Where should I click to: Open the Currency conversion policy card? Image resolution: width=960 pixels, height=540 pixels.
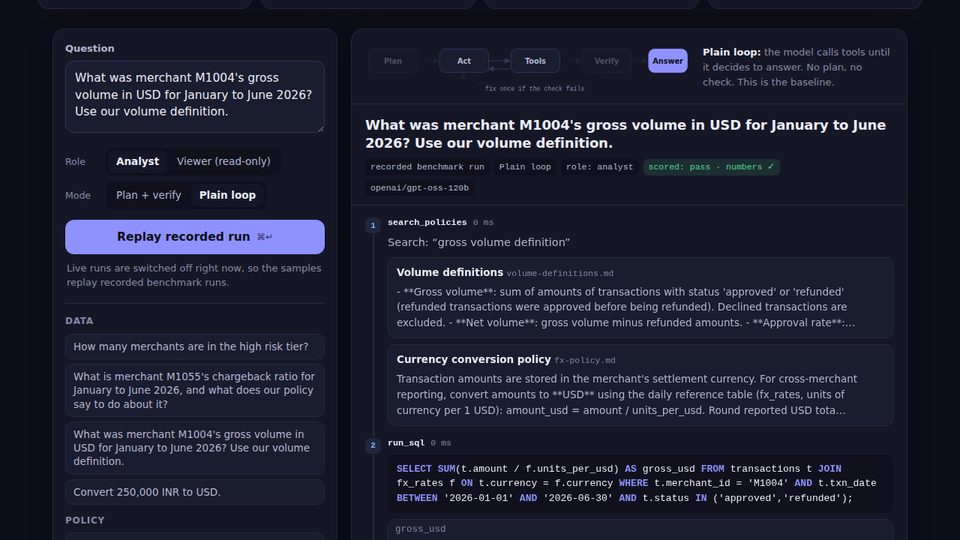(x=640, y=385)
